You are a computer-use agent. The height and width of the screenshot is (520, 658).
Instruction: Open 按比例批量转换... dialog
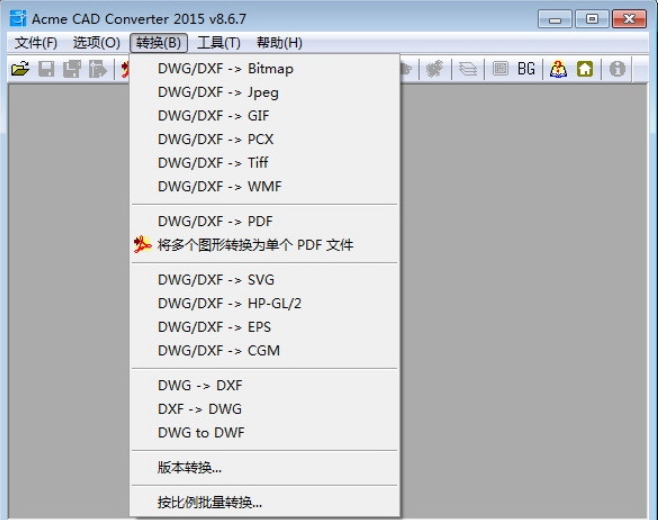click(264, 502)
